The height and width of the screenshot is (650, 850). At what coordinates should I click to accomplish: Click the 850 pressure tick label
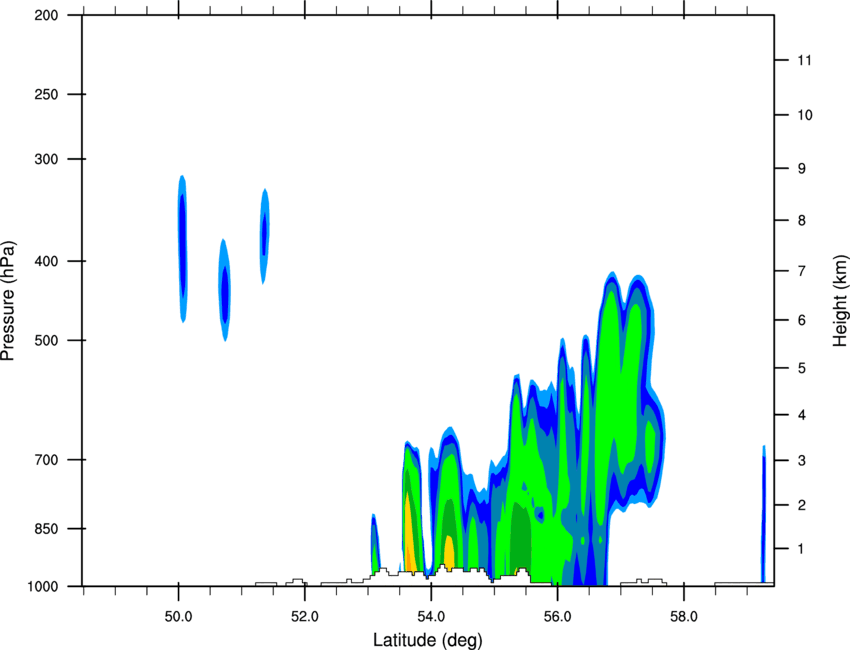pyautogui.click(x=46, y=529)
